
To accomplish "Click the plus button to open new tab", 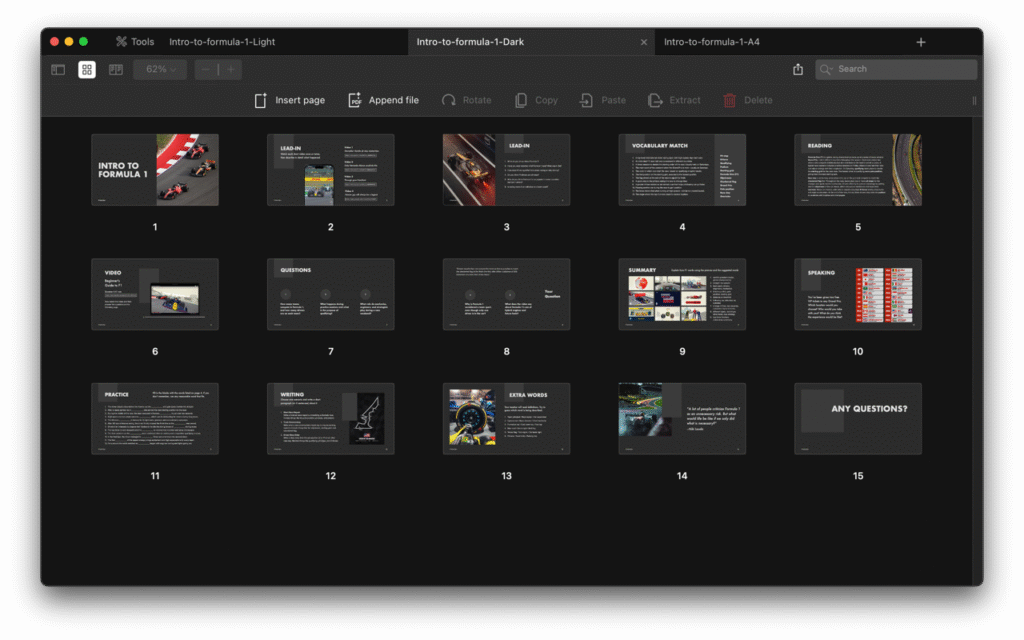I will click(x=920, y=42).
